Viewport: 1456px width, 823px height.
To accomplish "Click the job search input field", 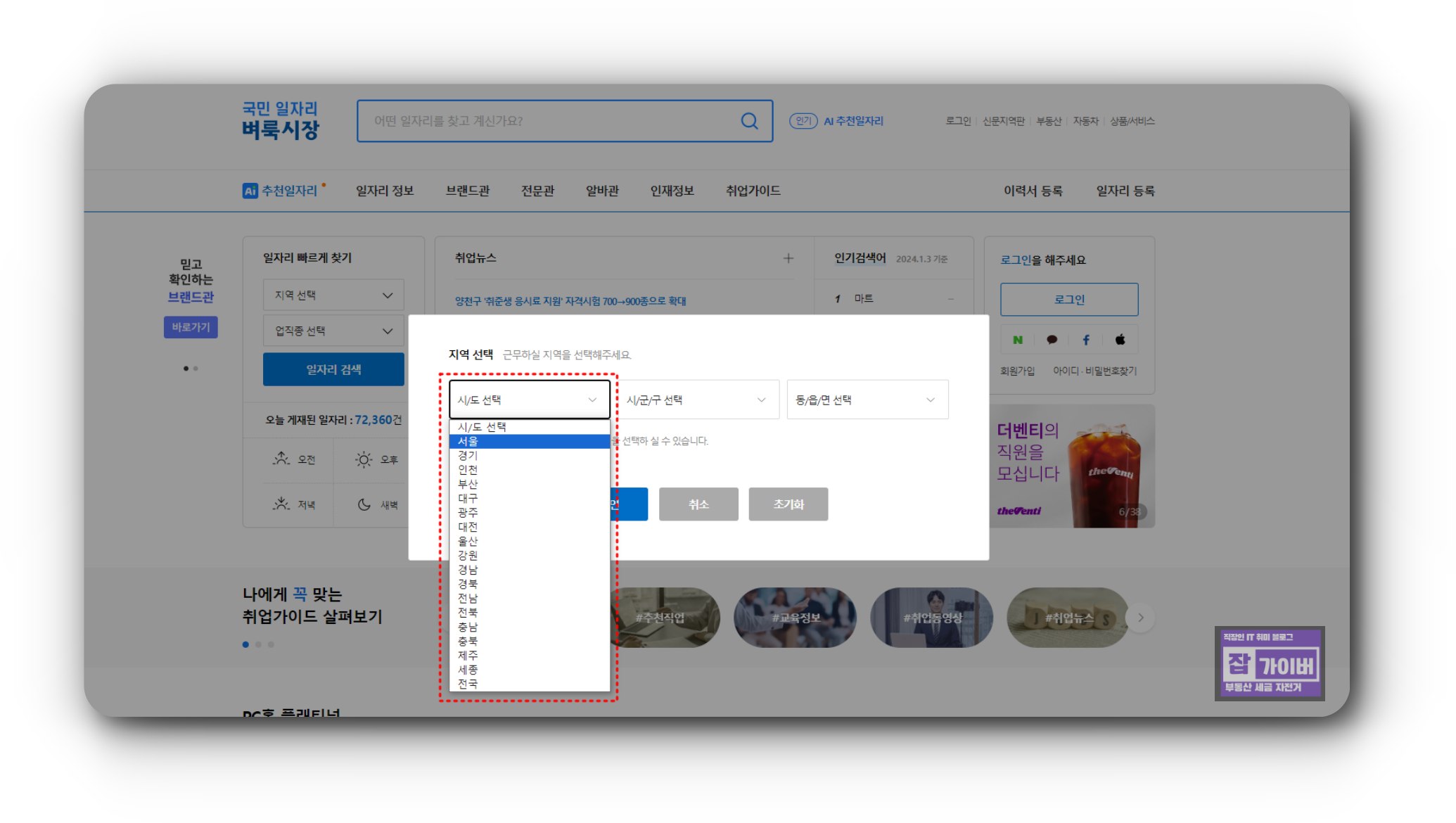I will (x=549, y=121).
